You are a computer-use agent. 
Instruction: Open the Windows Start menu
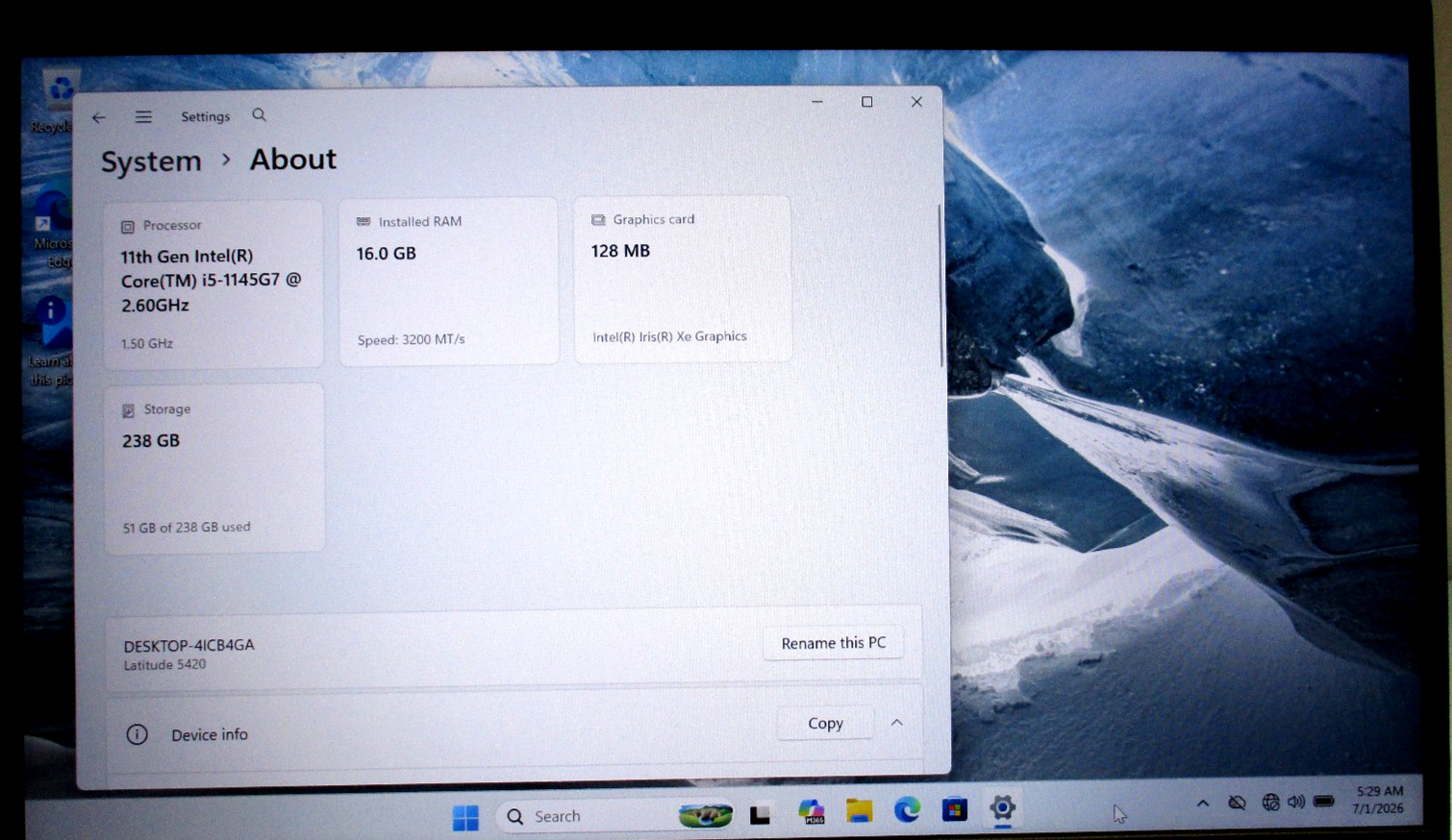pyautogui.click(x=465, y=817)
